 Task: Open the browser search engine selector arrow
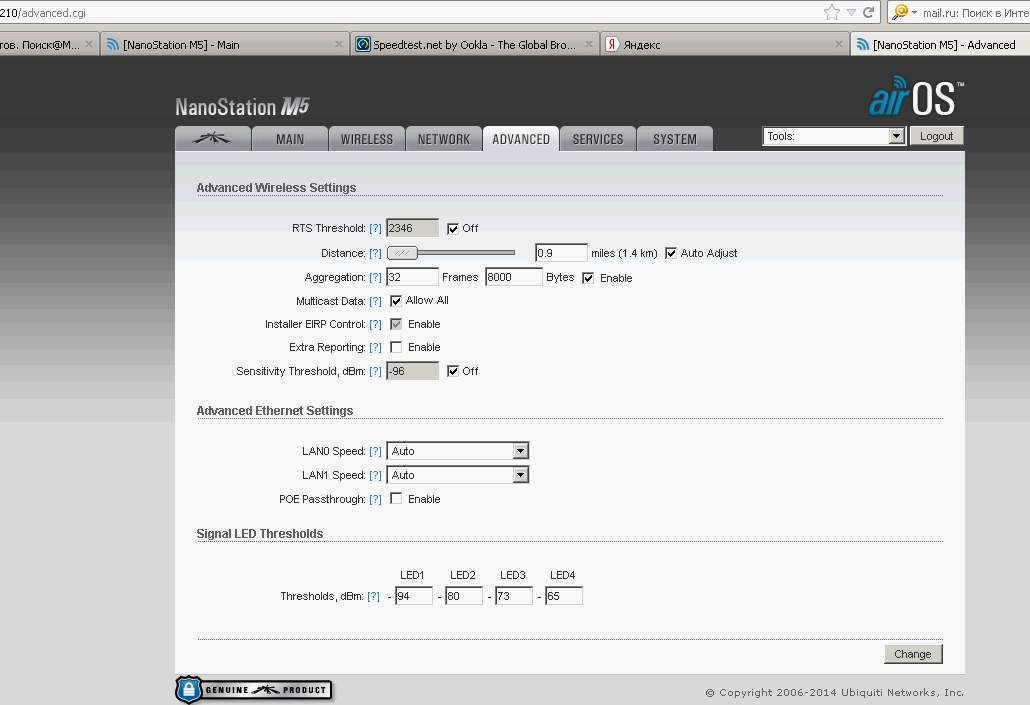pos(914,12)
